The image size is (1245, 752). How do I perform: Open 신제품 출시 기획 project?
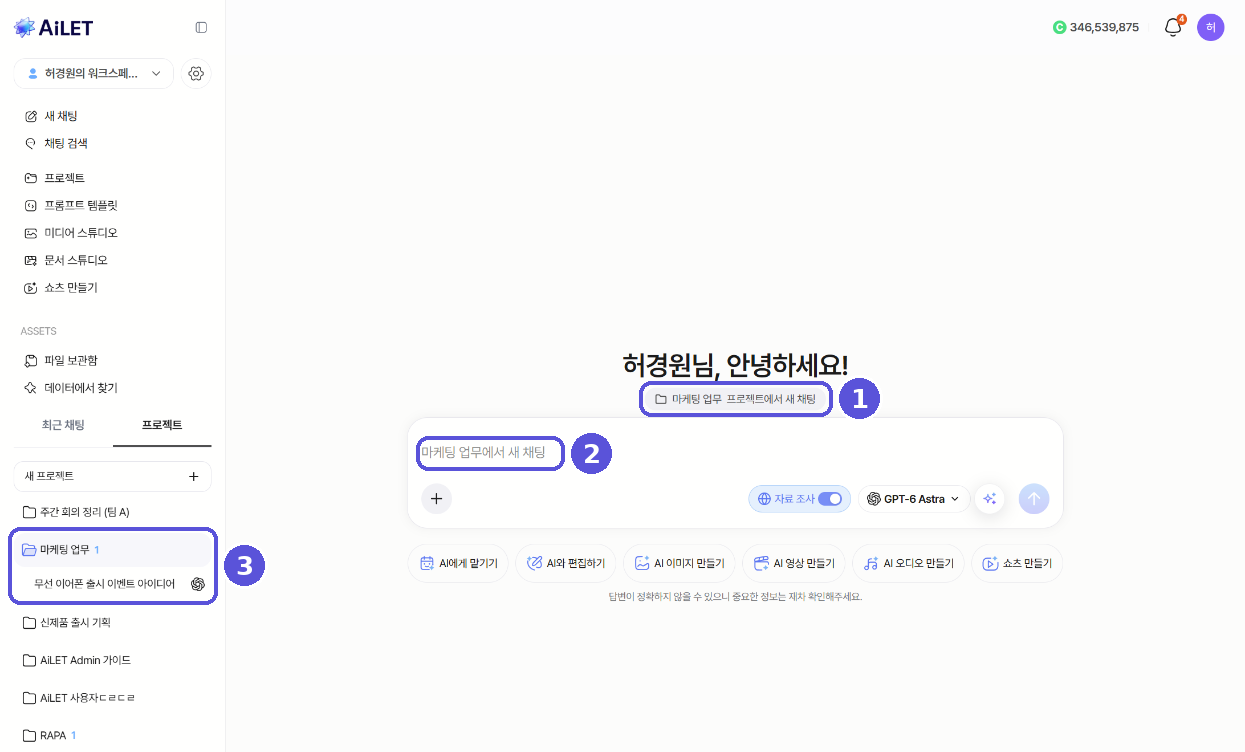pyautogui.click(x=112, y=622)
